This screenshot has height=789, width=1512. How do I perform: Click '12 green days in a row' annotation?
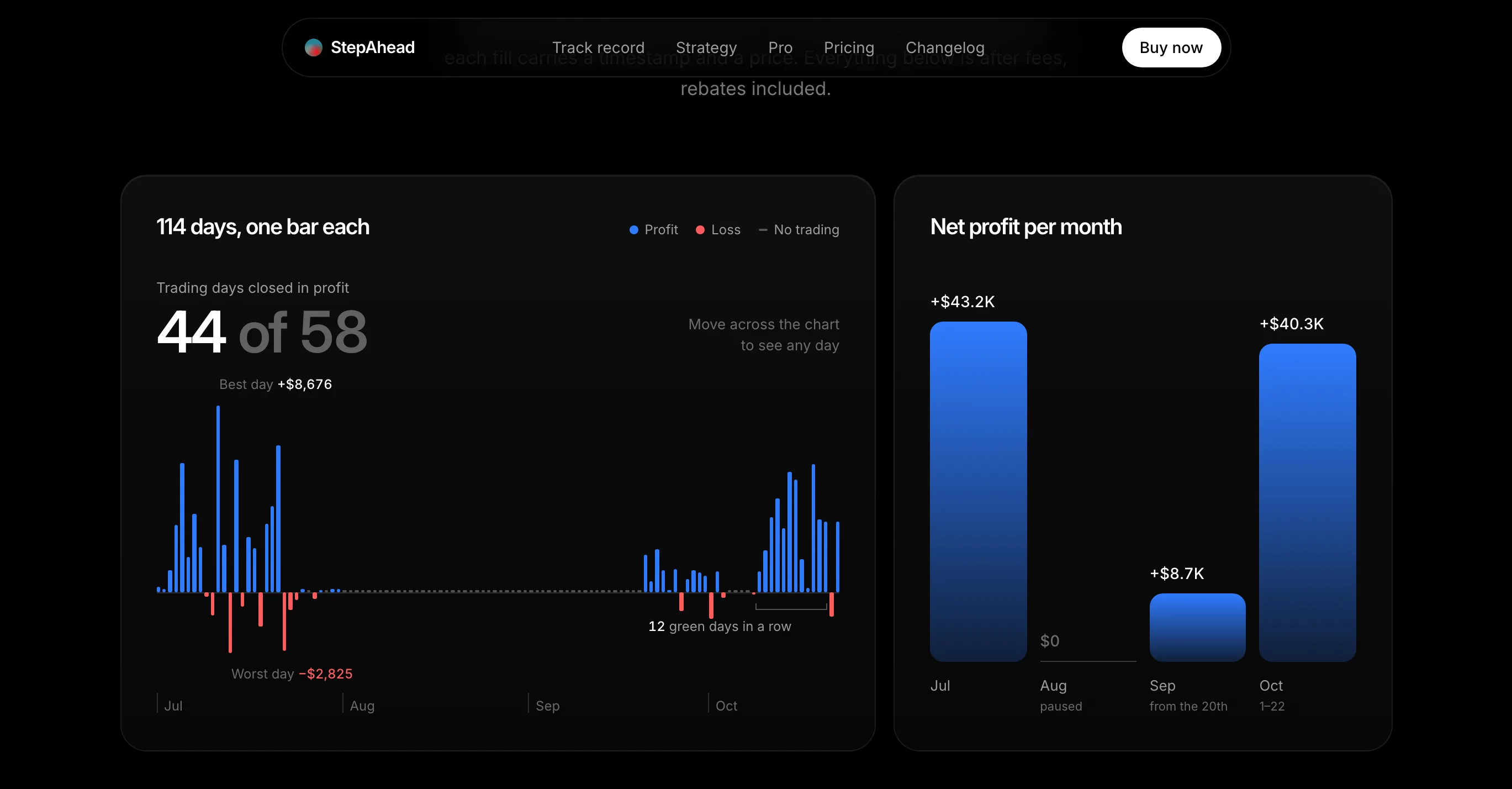720,627
